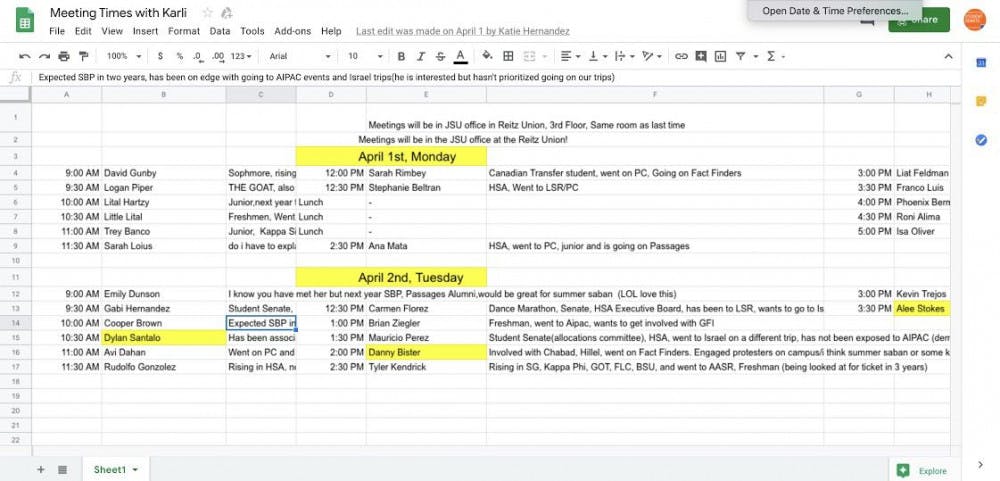Open the Tools menu

pos(253,31)
